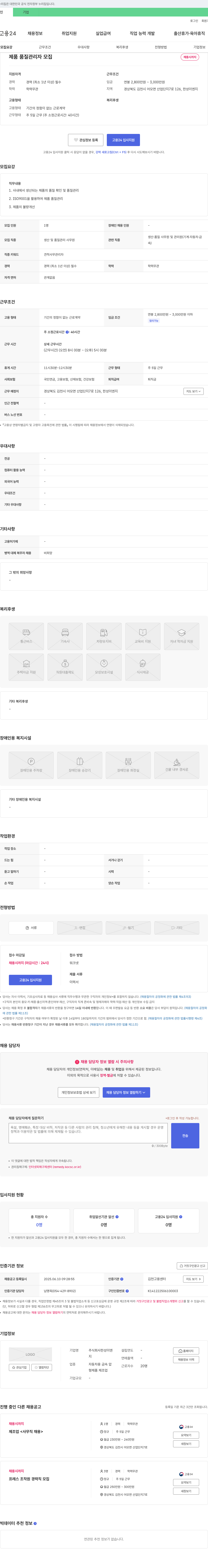Viewport: 208px width, 1568px height.
Task: Click 요약보기 for 제조업 사무직 채용
Action: coord(186,1435)
